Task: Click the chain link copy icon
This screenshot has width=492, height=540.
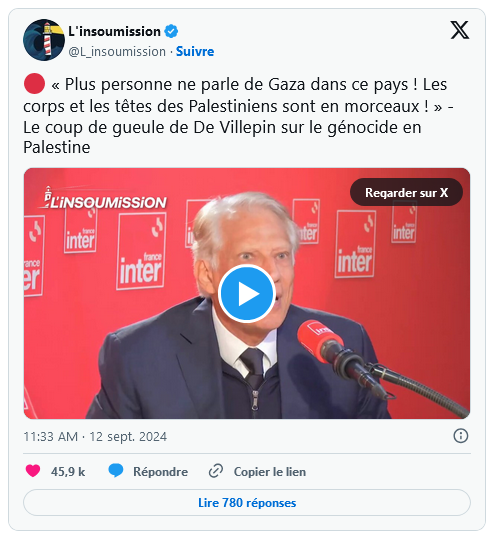Action: pyautogui.click(x=216, y=471)
